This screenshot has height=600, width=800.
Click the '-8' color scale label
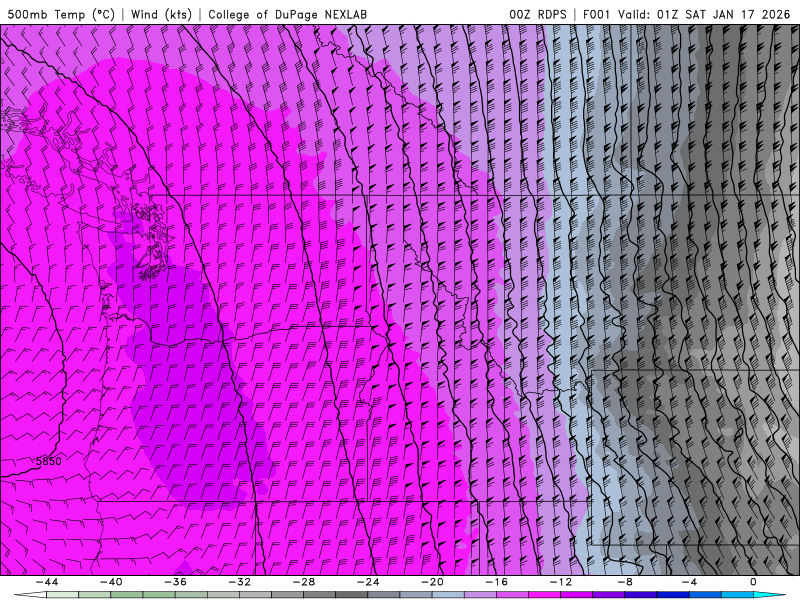tap(624, 582)
